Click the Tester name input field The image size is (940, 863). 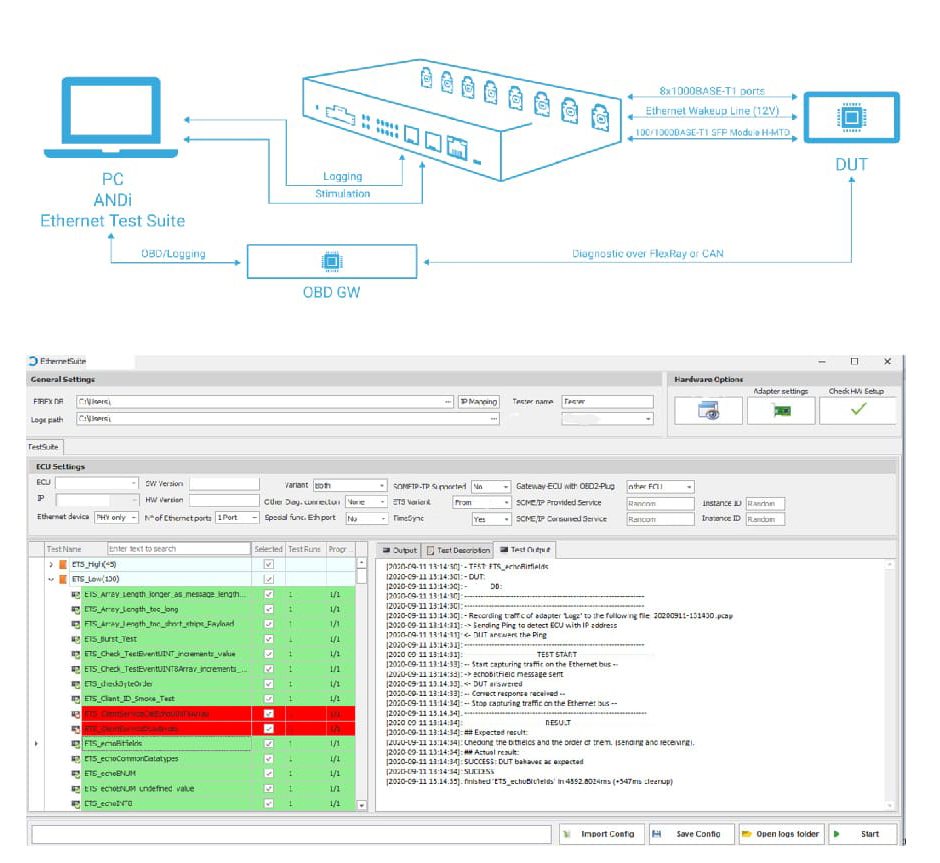click(607, 402)
